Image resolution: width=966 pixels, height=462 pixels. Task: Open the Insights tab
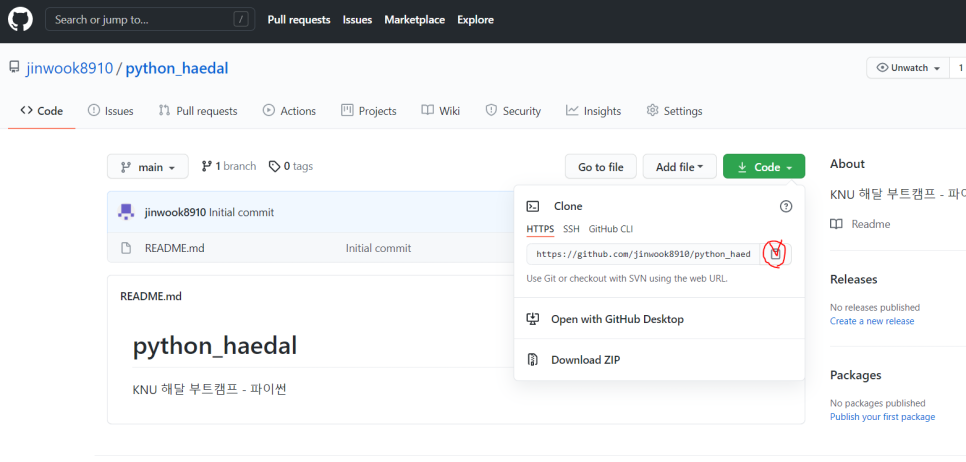[x=594, y=111]
